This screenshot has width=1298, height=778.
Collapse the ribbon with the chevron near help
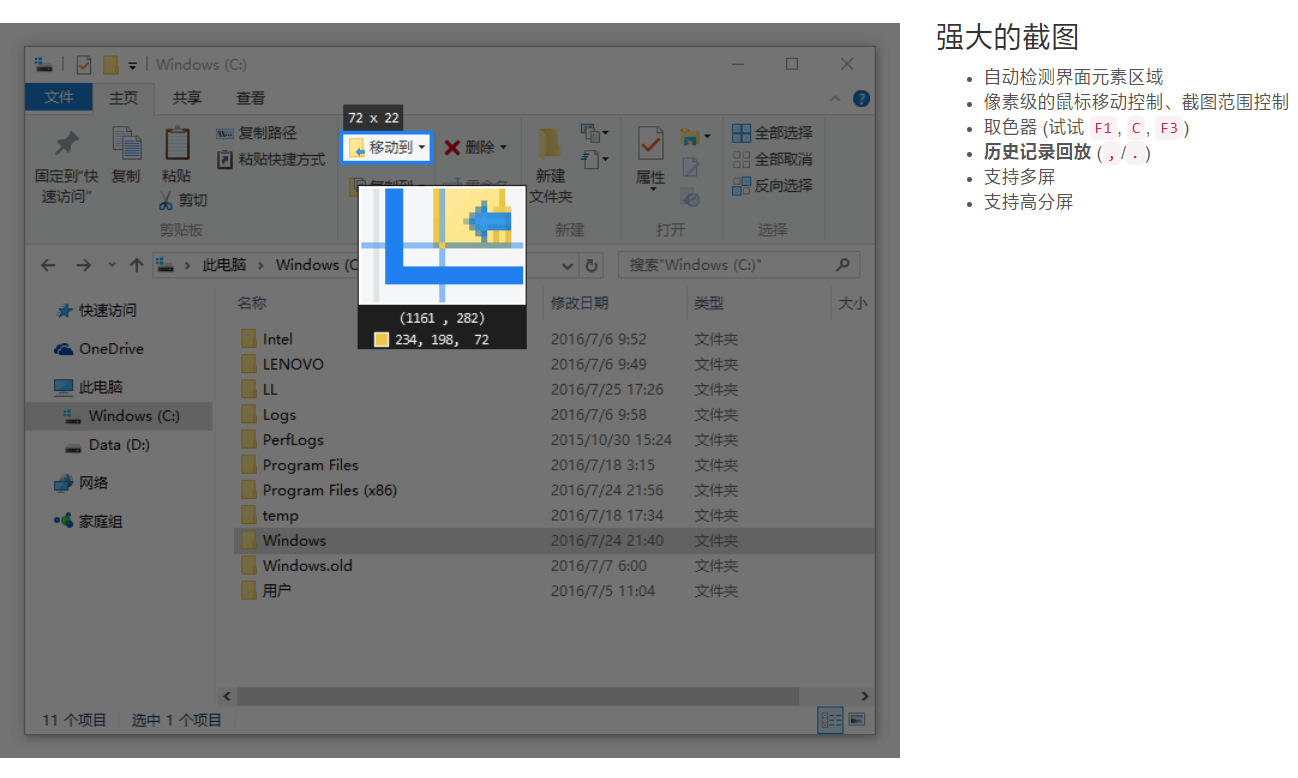pyautogui.click(x=836, y=98)
